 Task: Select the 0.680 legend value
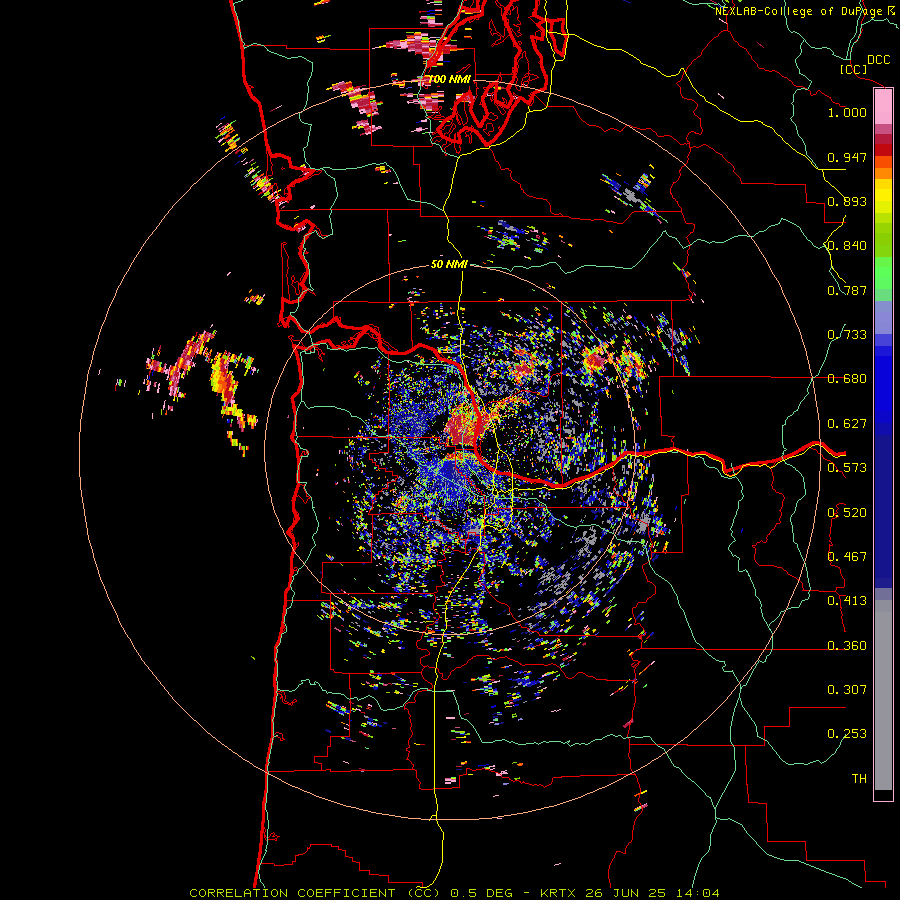(847, 379)
